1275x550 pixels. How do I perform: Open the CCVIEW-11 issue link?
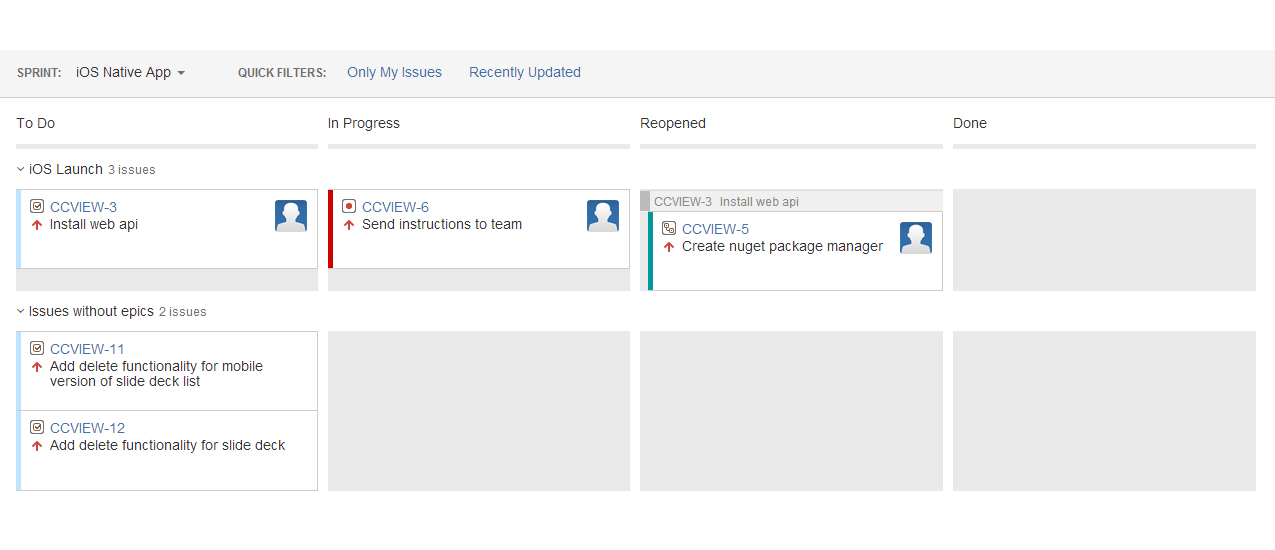(x=87, y=349)
